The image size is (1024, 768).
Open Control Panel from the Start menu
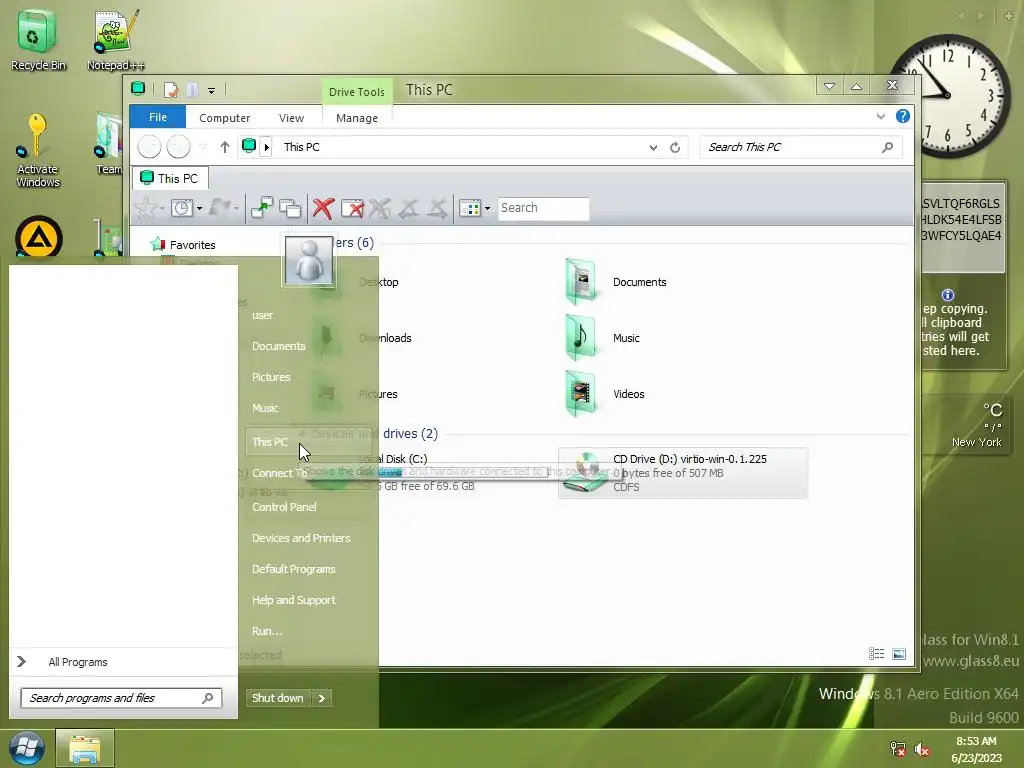coord(284,507)
